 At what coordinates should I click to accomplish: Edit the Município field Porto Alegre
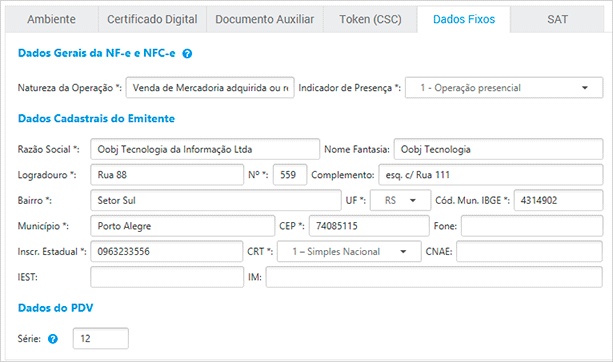[183, 226]
